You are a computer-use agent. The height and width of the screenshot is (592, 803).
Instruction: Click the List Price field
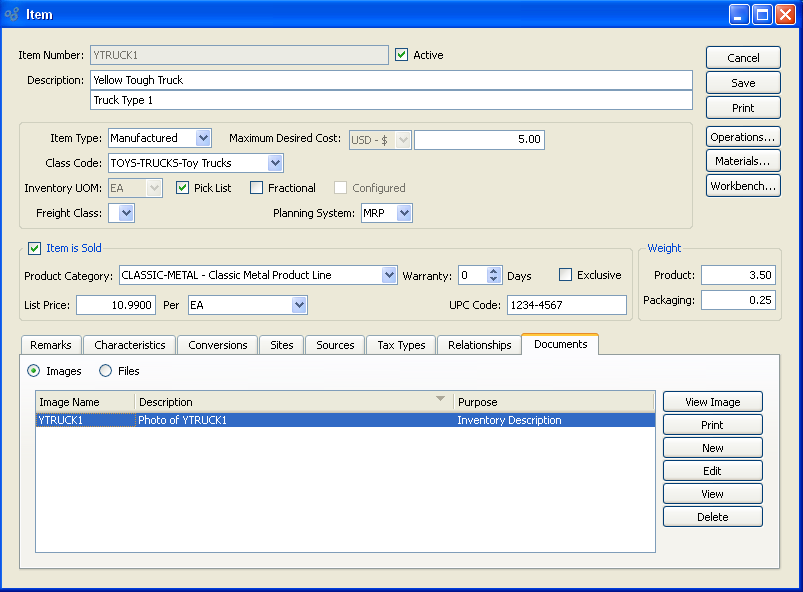pyautogui.click(x=116, y=305)
